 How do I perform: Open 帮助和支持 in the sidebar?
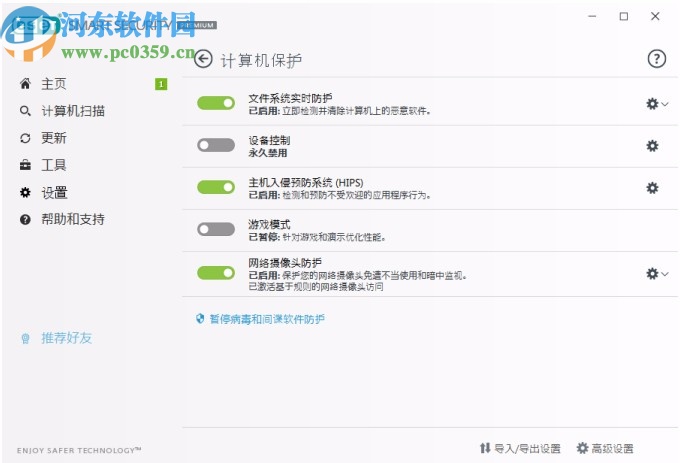point(73,219)
